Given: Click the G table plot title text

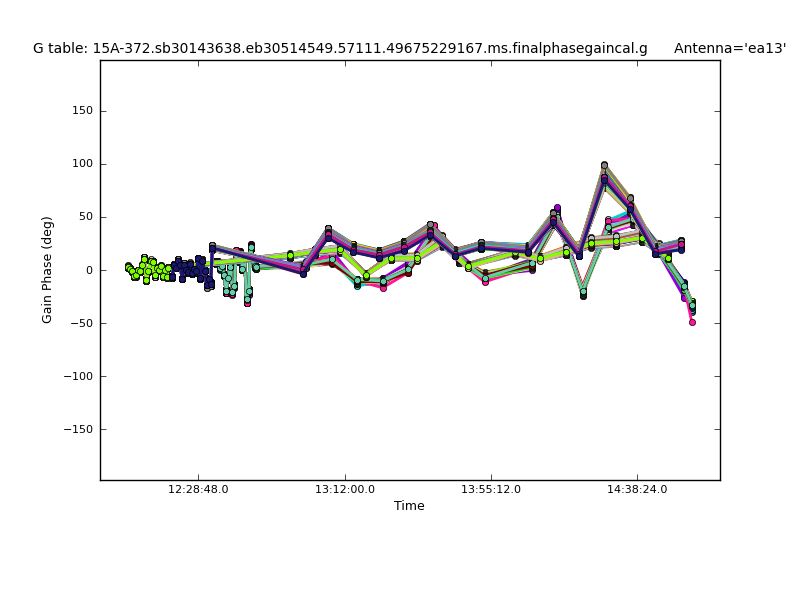Looking at the screenshot, I should tap(340, 48).
